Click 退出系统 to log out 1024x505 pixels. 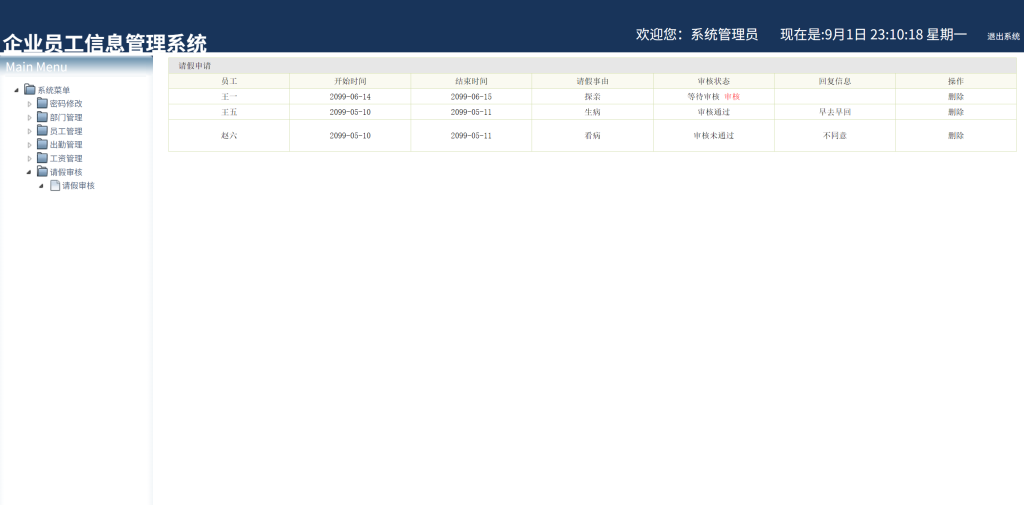click(x=1004, y=37)
